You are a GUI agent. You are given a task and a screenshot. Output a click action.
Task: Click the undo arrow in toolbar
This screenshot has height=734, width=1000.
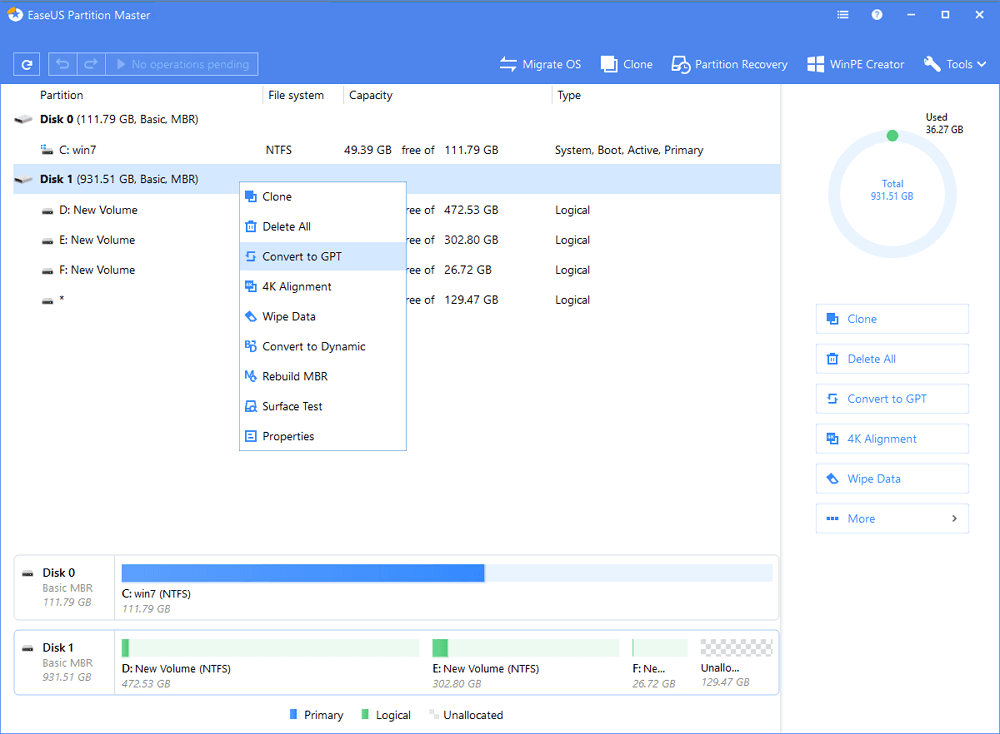[62, 64]
